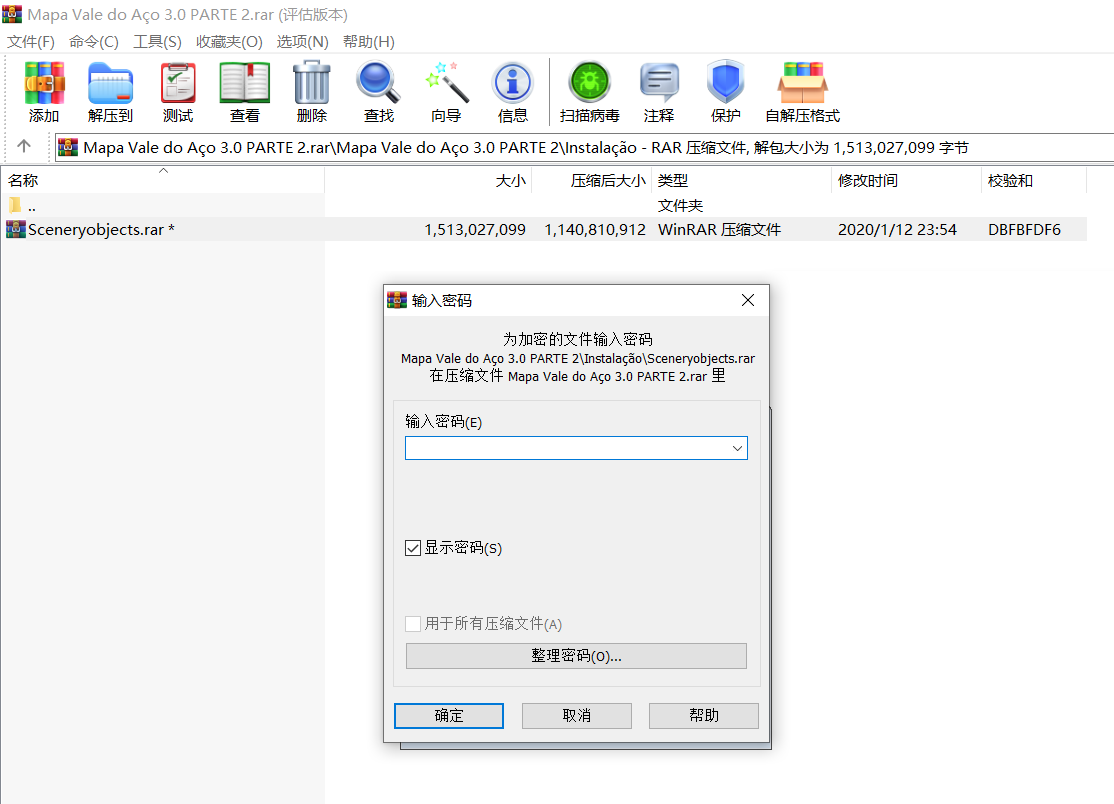The width and height of the screenshot is (1114, 804).
Task: Click the archive path address field
Action: (585, 147)
